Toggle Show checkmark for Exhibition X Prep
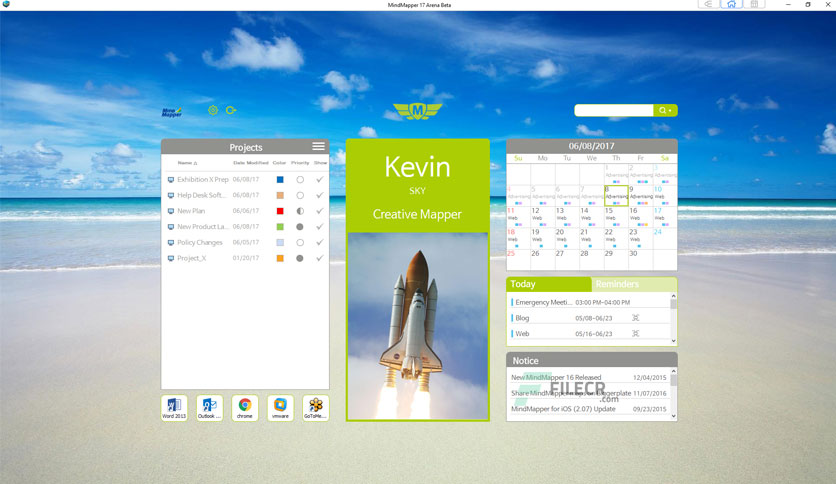The width and height of the screenshot is (836, 484). tap(319, 180)
